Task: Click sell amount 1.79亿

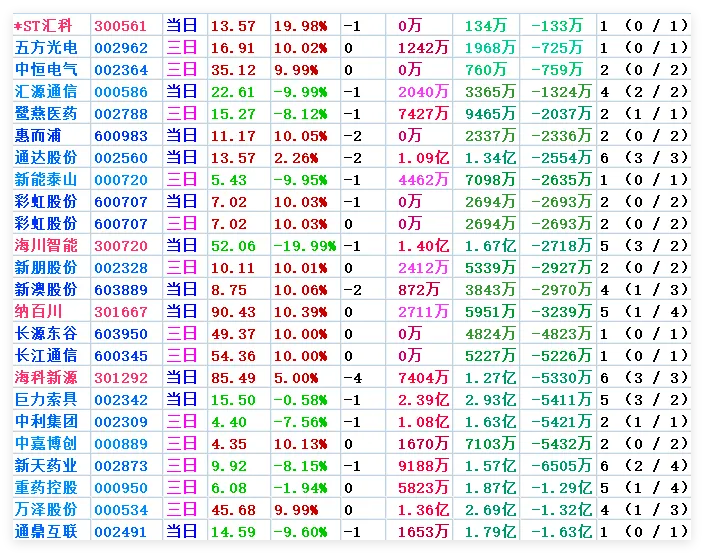Action: coord(490,531)
